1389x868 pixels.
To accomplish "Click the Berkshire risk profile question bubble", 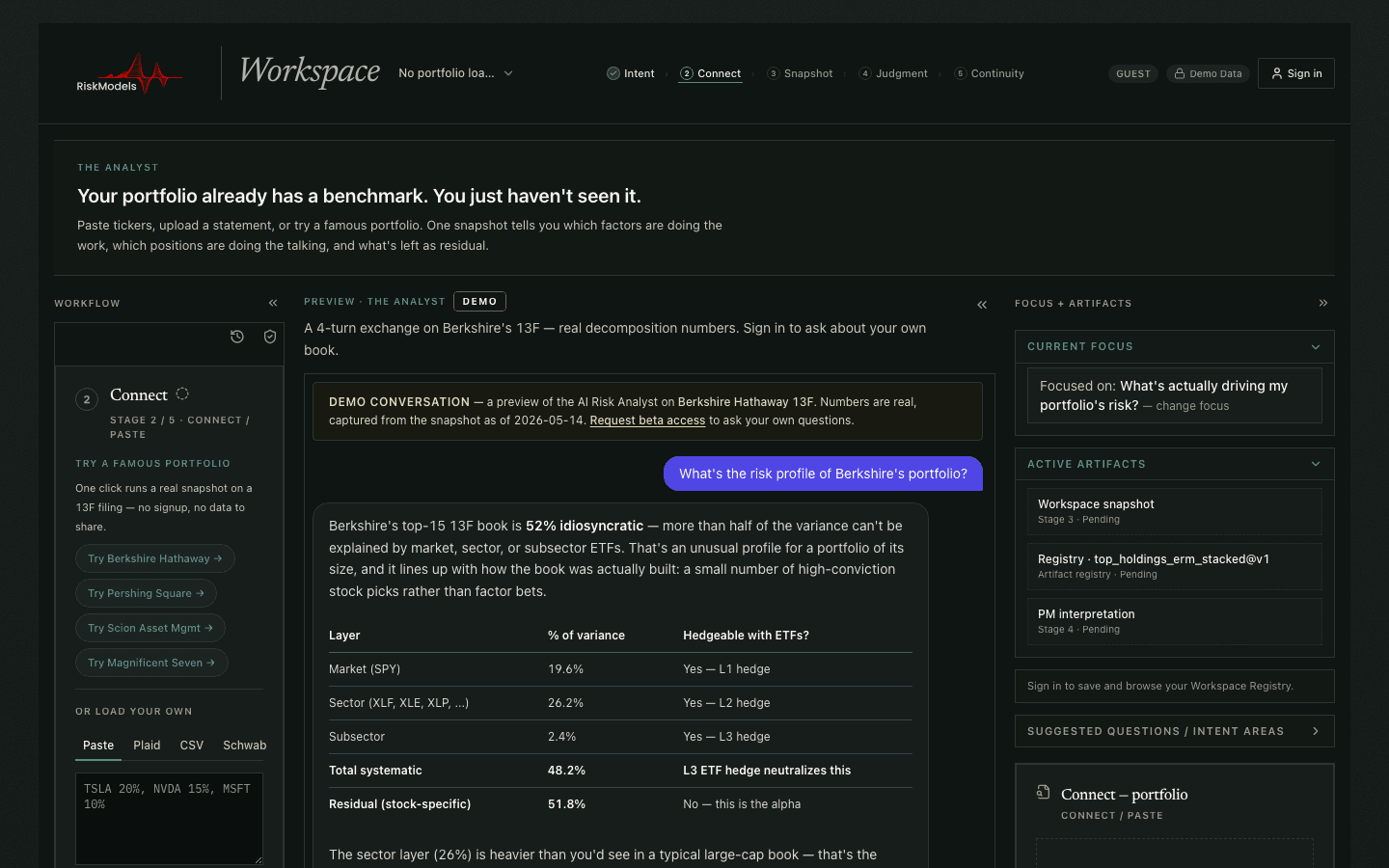I will 823,474.
